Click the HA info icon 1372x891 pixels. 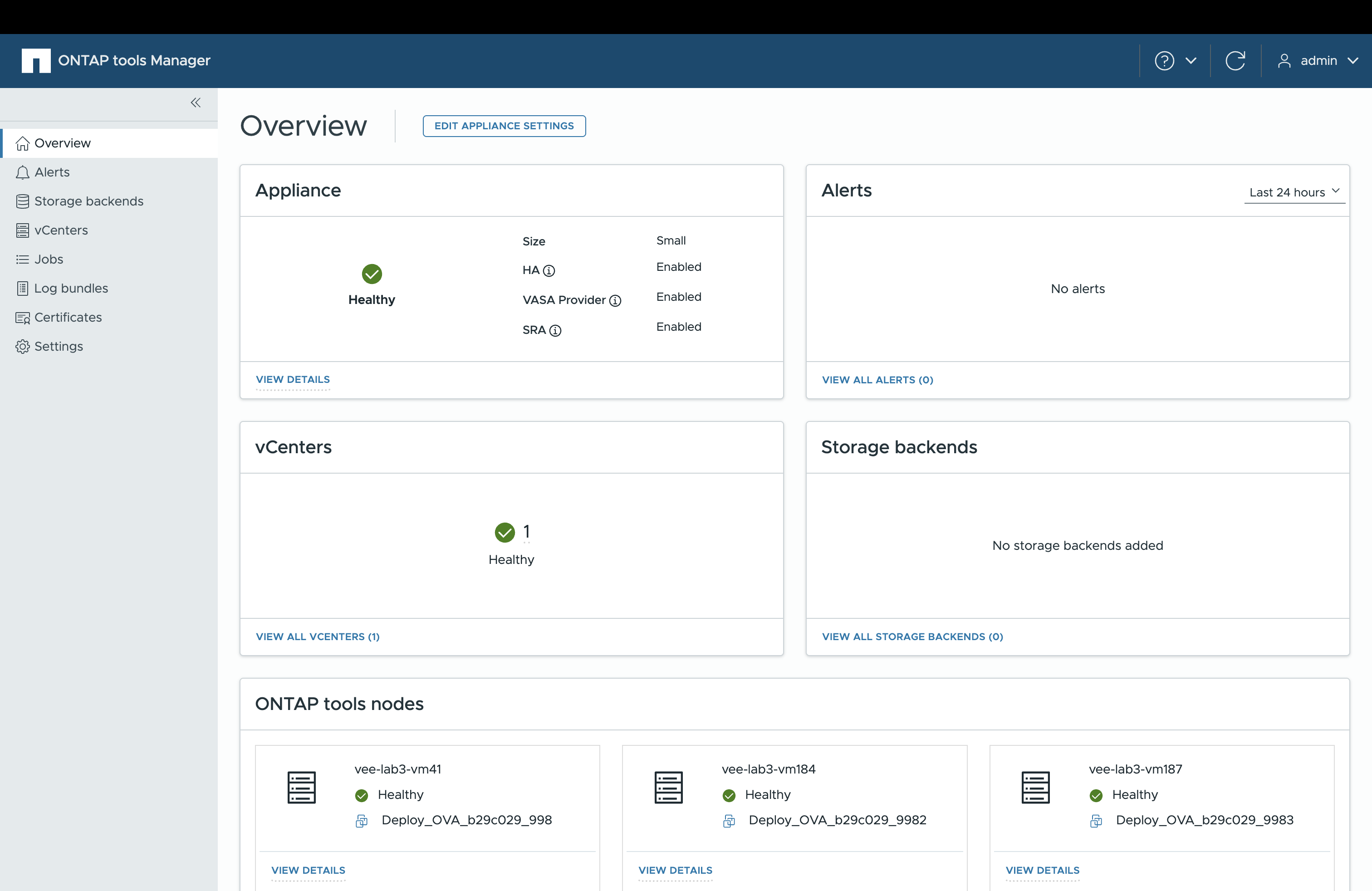[x=549, y=271]
